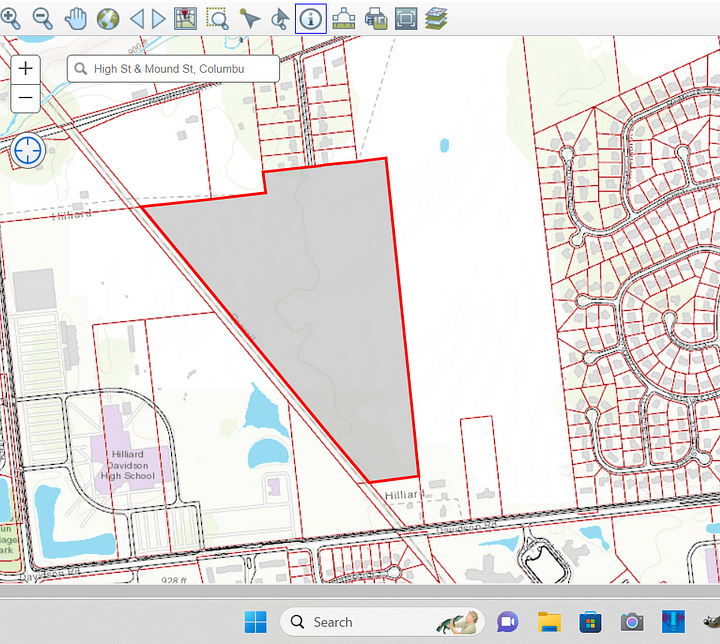
Task: Click the locate me target button
Action: (x=29, y=150)
